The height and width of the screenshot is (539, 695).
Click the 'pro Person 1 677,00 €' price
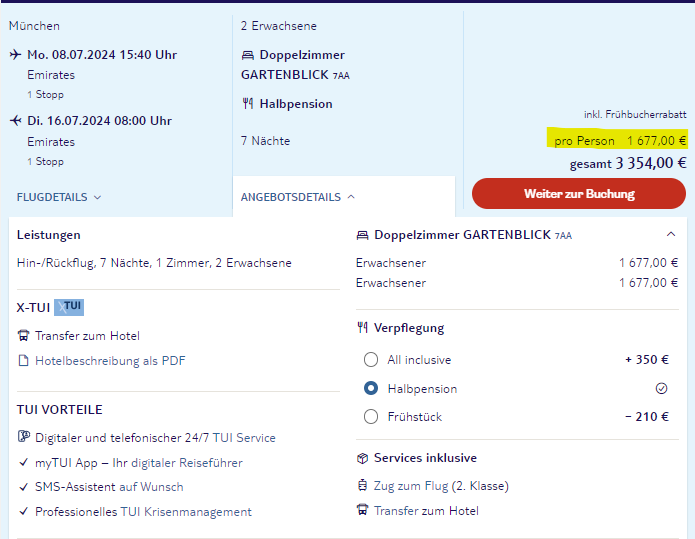coord(620,141)
